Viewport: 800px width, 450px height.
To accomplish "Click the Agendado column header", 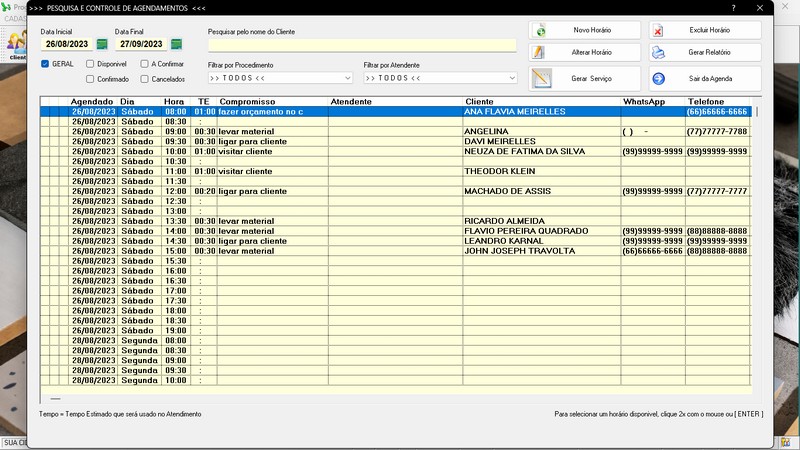I will (x=92, y=102).
